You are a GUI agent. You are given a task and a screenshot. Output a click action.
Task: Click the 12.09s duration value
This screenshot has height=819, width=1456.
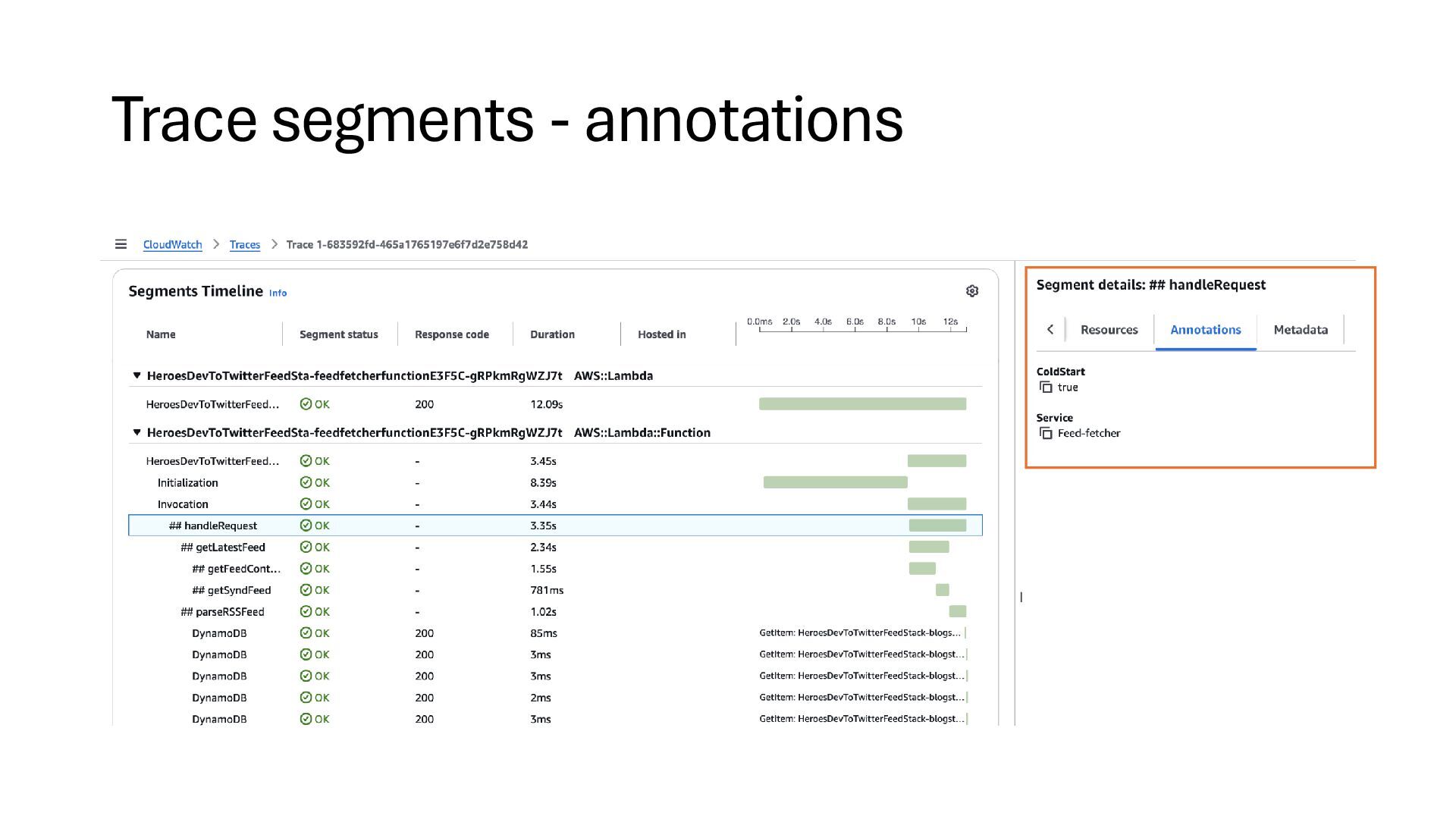click(x=546, y=404)
